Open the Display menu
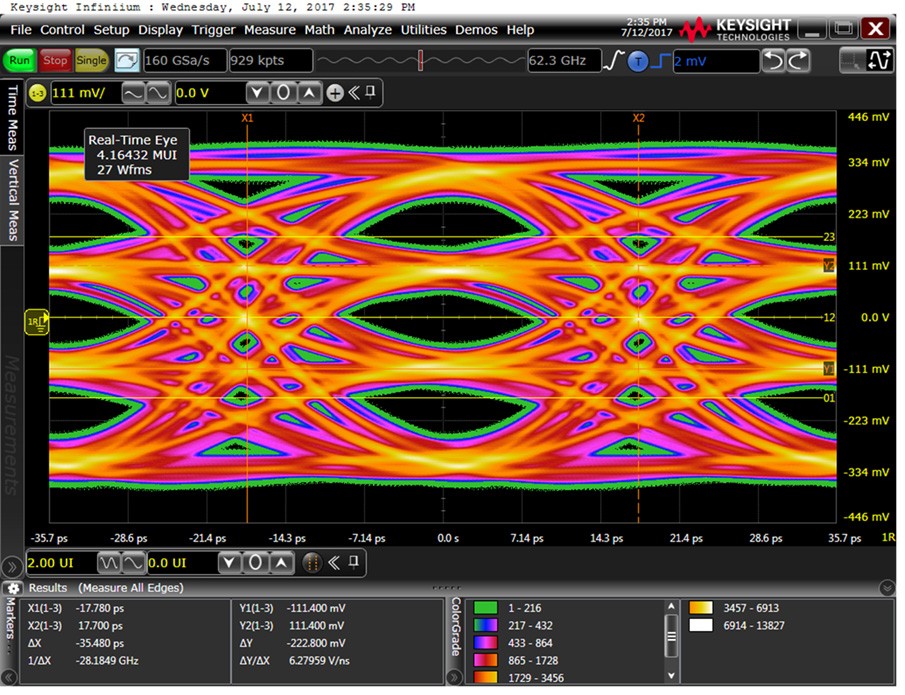905x695 pixels. [x=160, y=29]
